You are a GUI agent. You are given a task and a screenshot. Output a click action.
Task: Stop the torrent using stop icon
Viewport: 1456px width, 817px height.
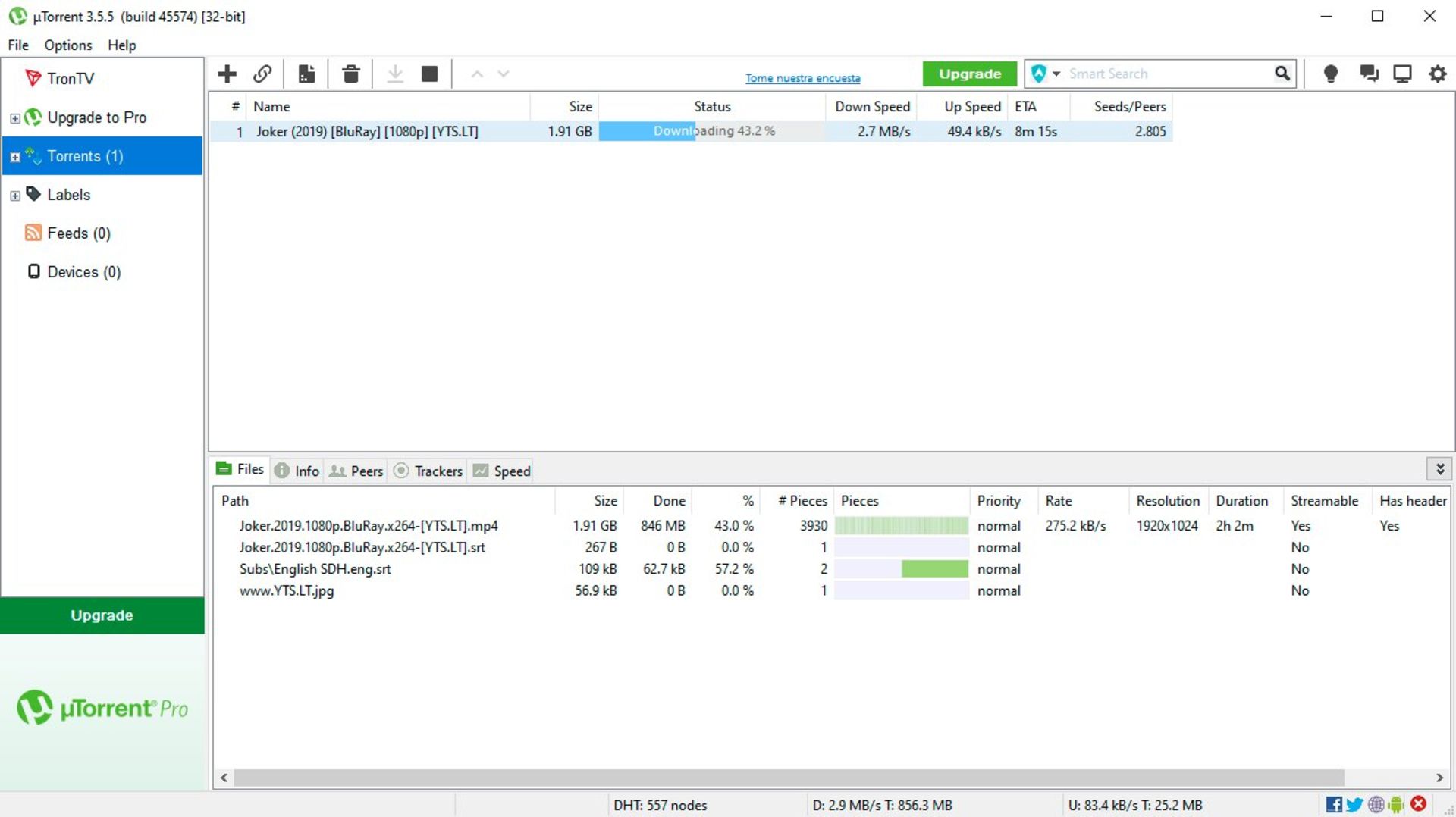[x=429, y=74]
